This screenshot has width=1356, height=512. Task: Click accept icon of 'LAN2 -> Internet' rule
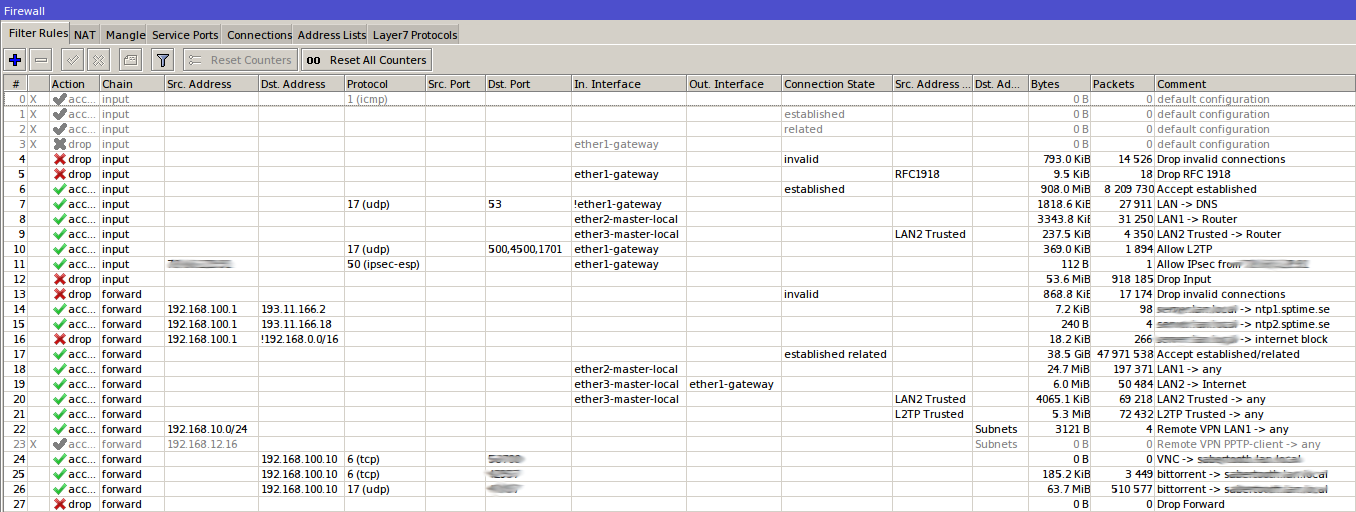point(60,384)
